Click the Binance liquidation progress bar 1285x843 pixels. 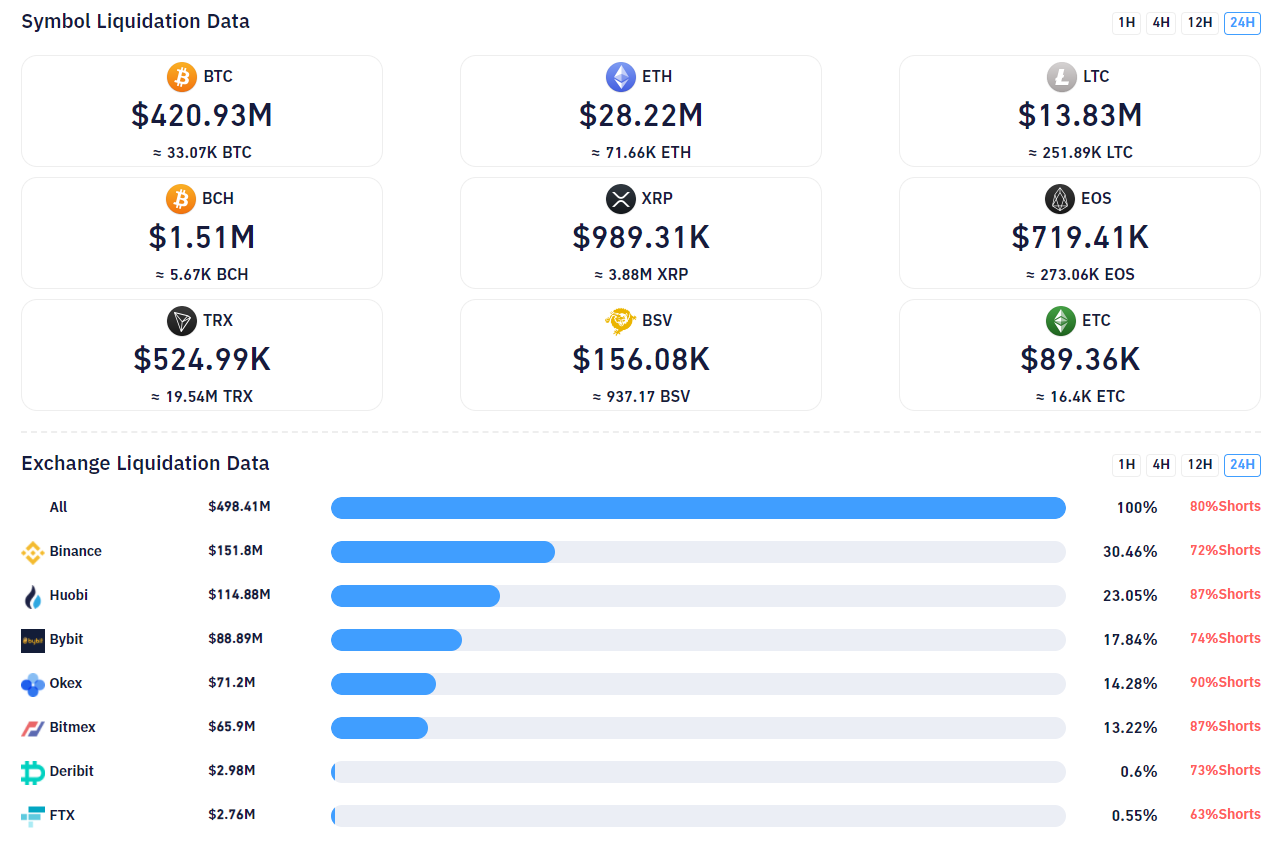coord(697,552)
